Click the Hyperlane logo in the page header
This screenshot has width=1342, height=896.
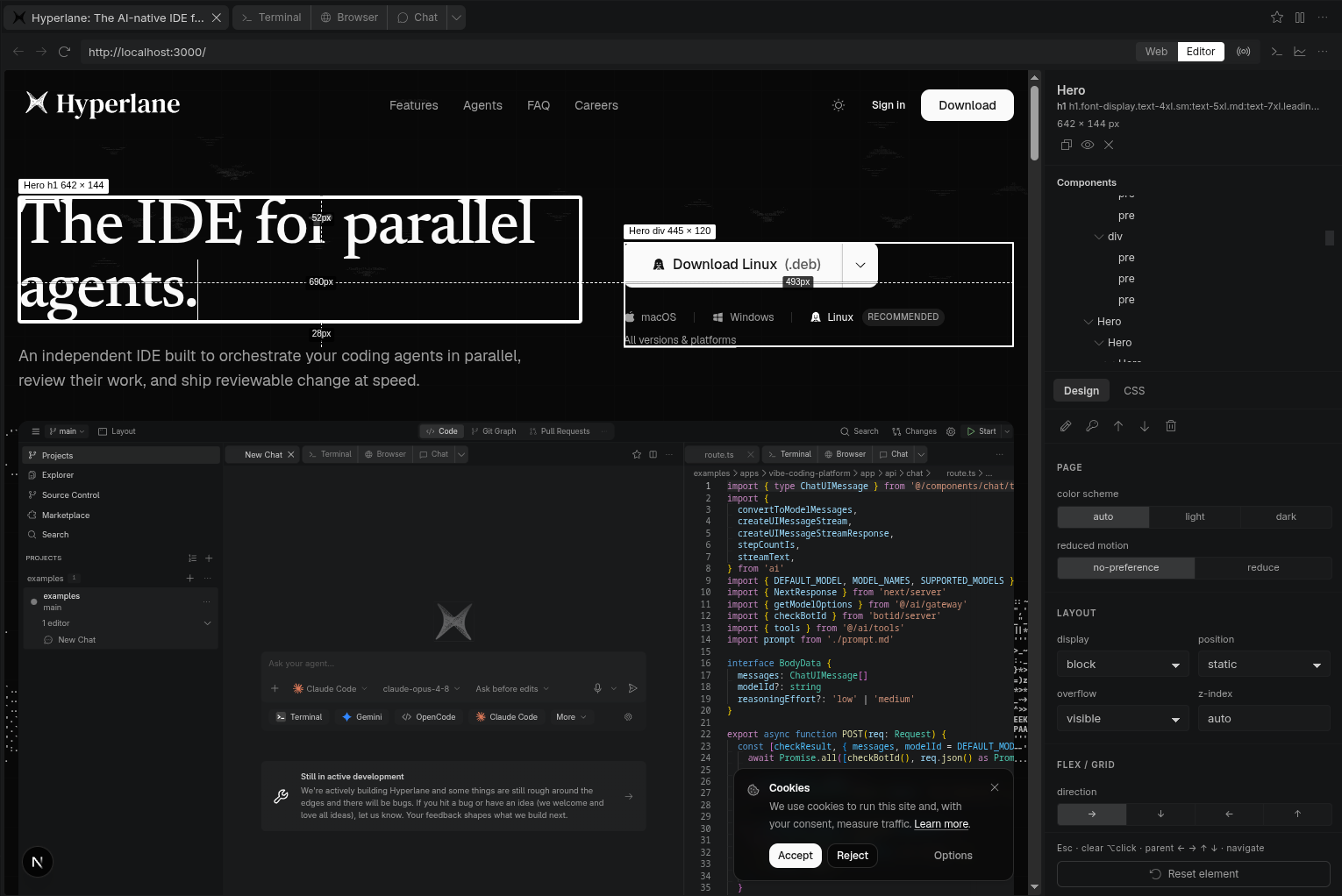pos(103,104)
